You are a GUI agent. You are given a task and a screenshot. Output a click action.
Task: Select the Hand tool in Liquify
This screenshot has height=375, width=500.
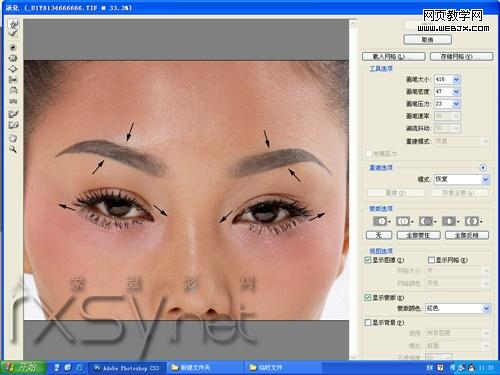point(13,138)
